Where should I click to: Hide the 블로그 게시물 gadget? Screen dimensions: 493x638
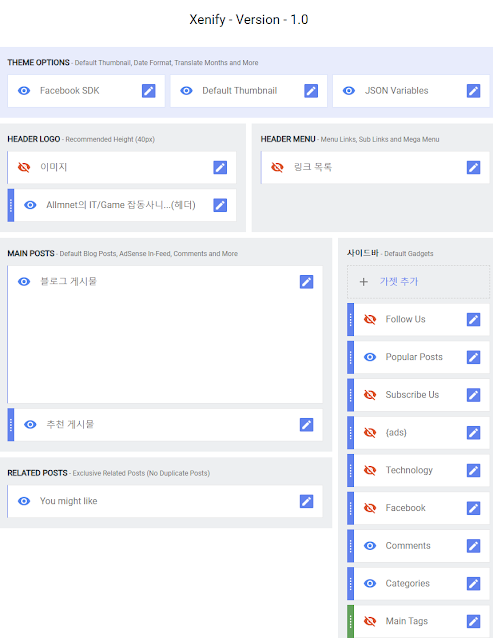pyautogui.click(x=24, y=282)
